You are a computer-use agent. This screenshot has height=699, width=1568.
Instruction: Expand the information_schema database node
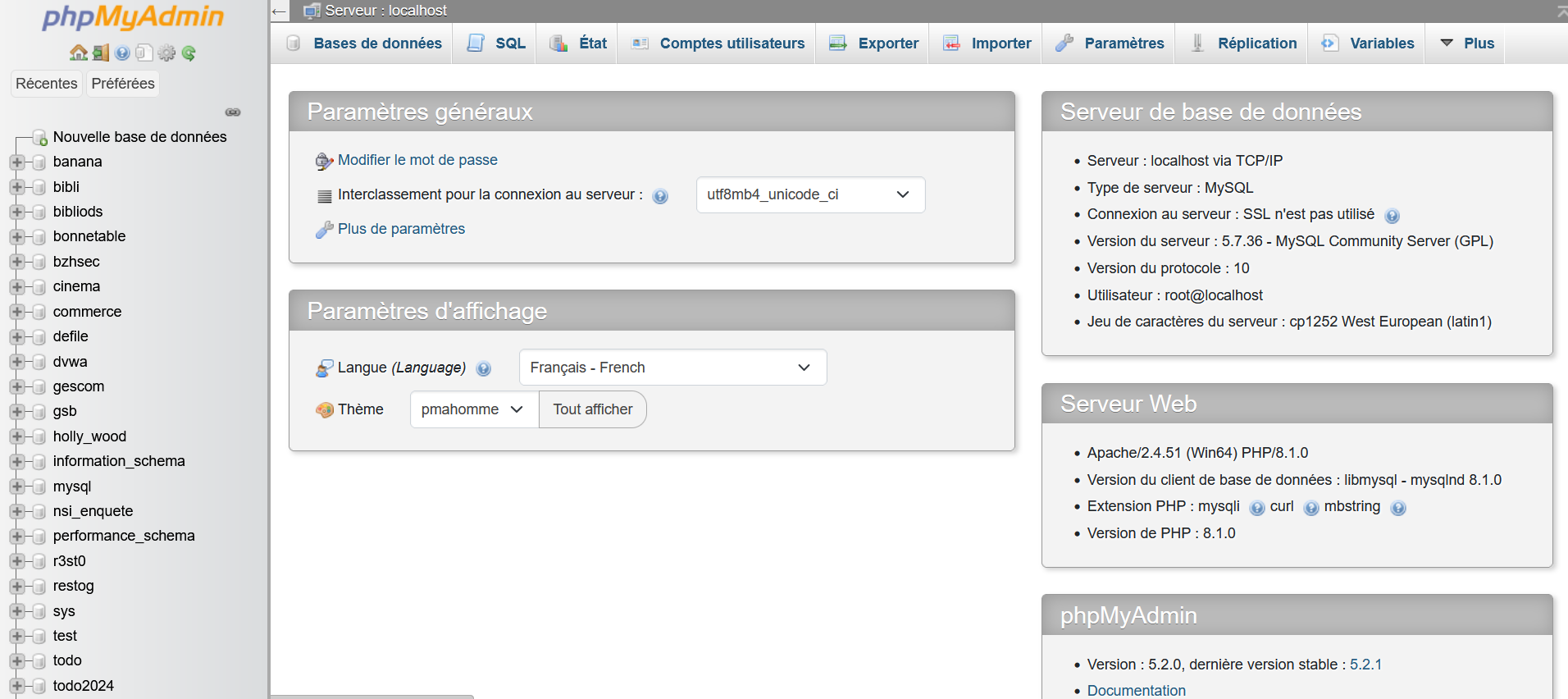tap(17, 462)
